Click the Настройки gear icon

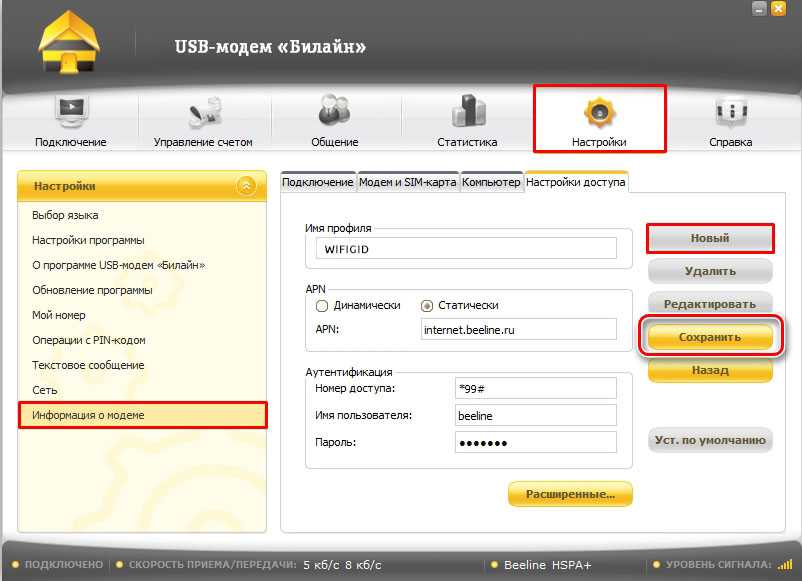[x=599, y=111]
